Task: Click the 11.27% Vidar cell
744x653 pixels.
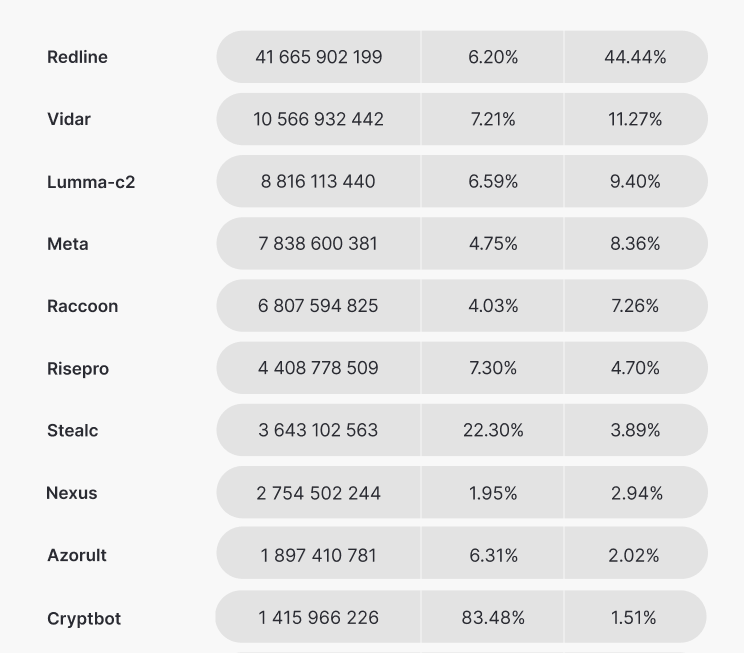Action: pyautogui.click(x=635, y=119)
